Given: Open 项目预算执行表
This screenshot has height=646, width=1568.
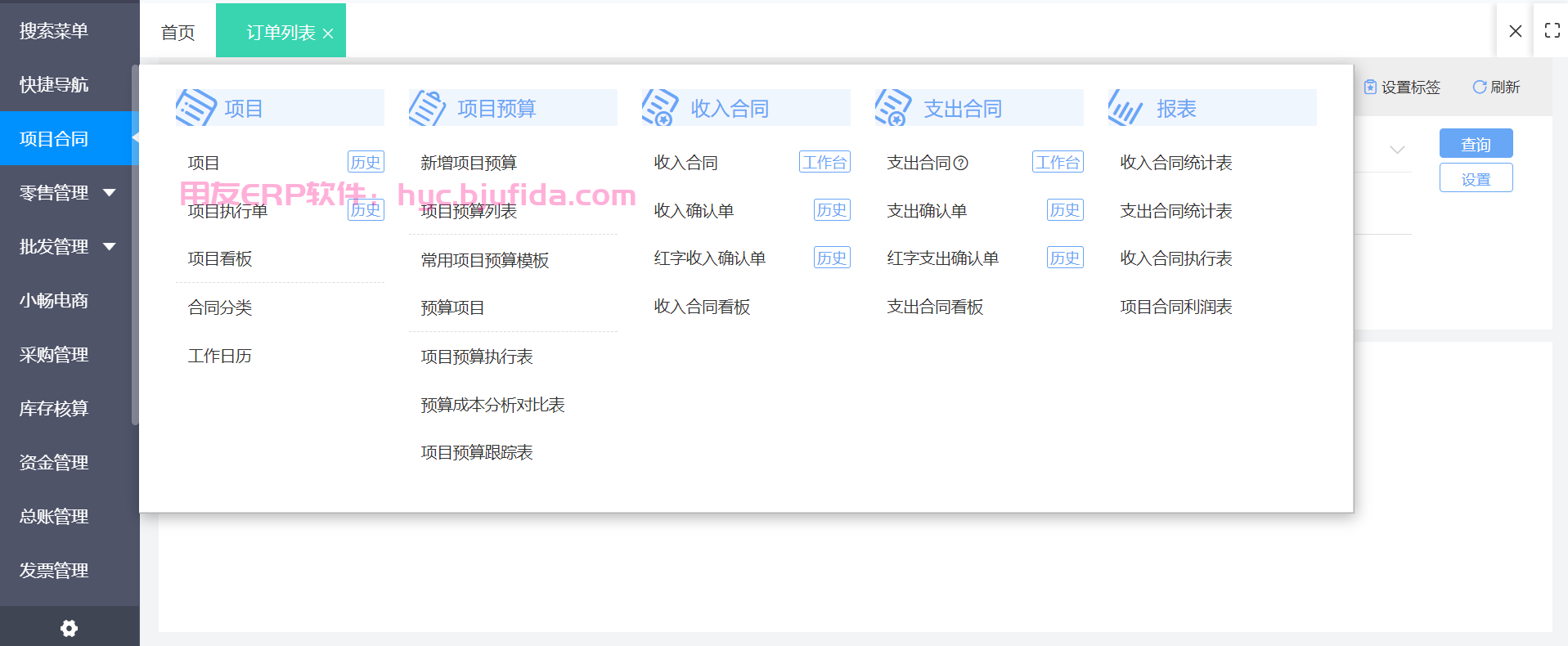Looking at the screenshot, I should (477, 357).
